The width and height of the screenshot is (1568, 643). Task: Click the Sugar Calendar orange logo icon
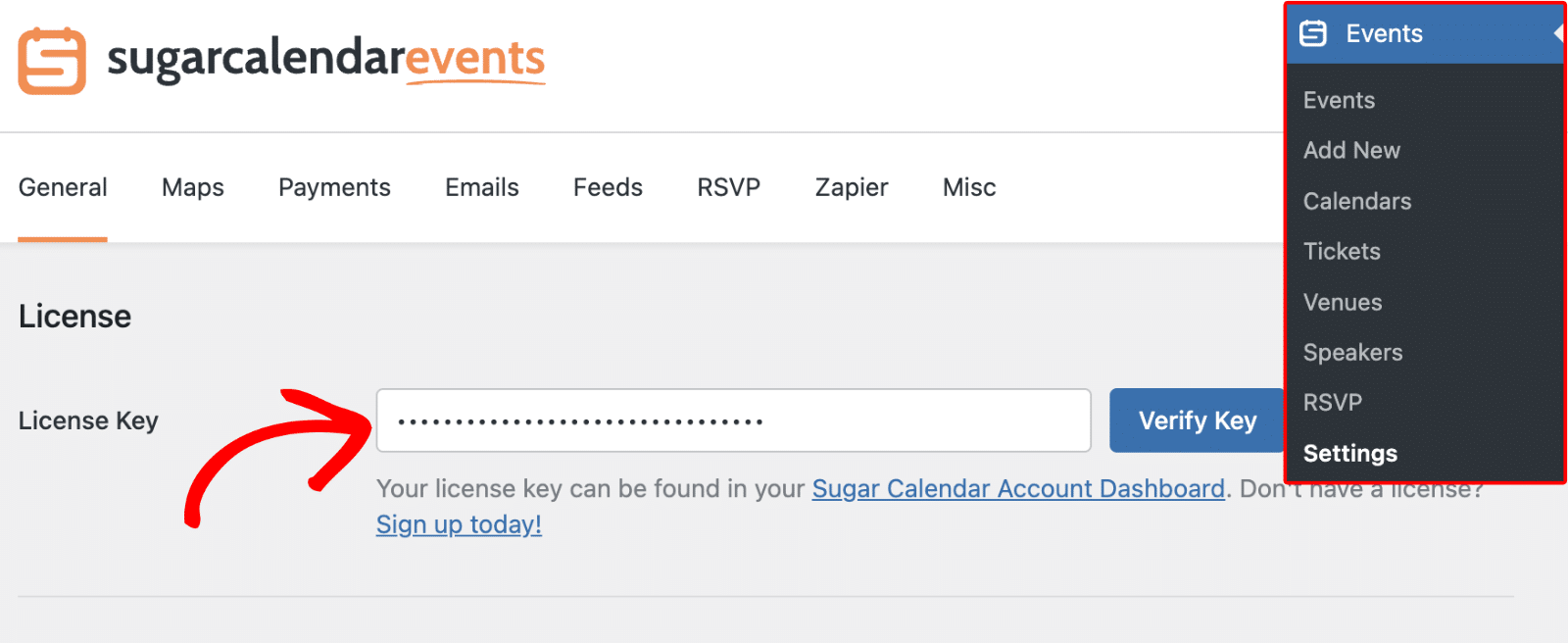coord(52,61)
